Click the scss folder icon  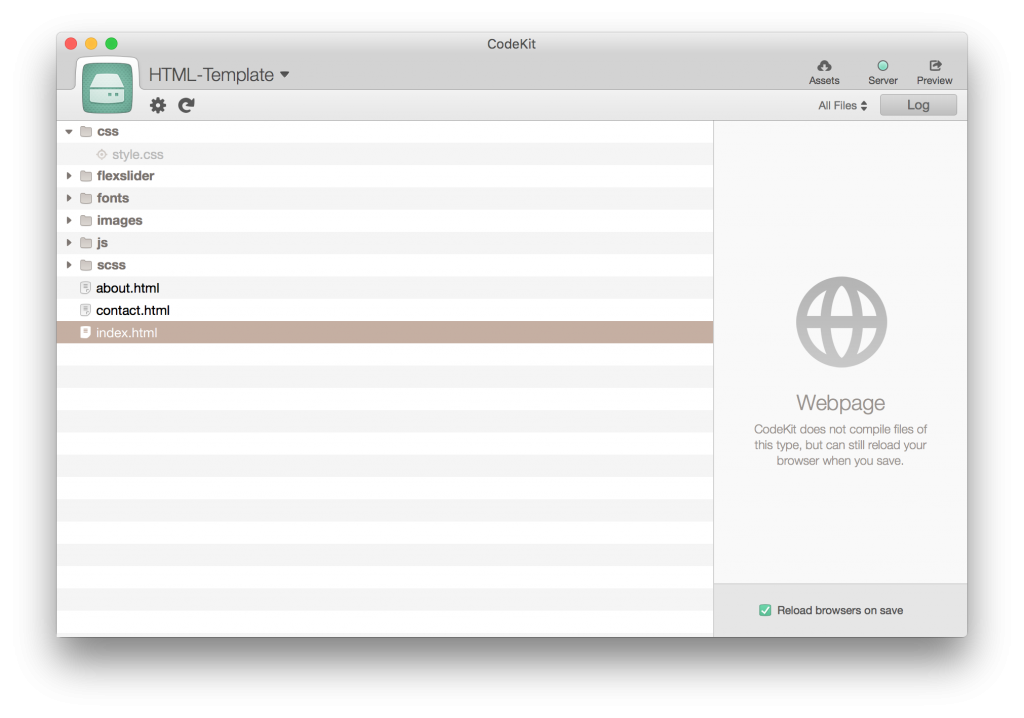click(x=86, y=265)
